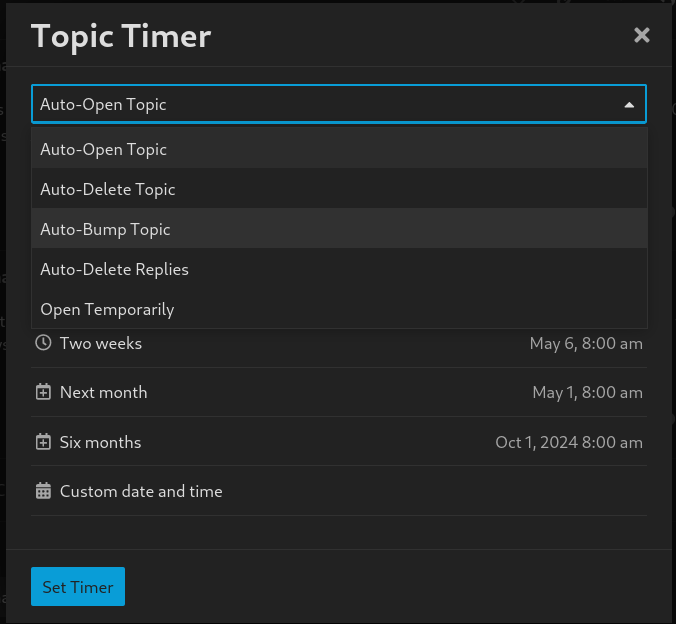Click the calendar-plus icon beside Six months
This screenshot has height=624, width=676.
coord(43,442)
